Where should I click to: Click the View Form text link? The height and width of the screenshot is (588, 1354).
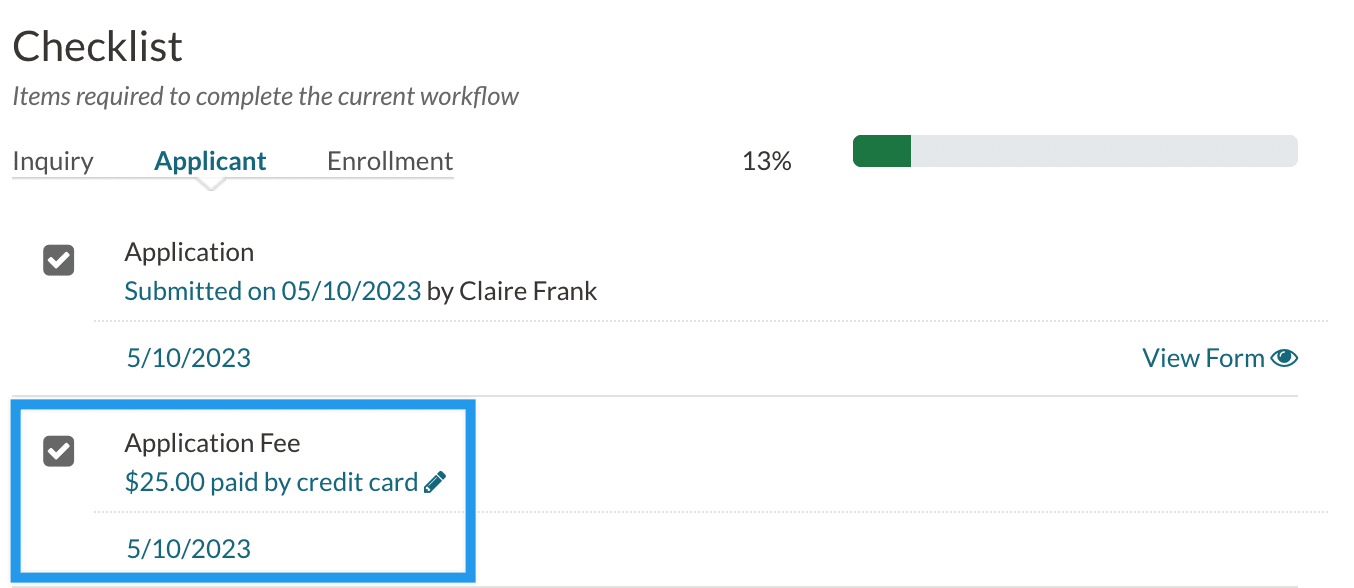tap(1203, 358)
